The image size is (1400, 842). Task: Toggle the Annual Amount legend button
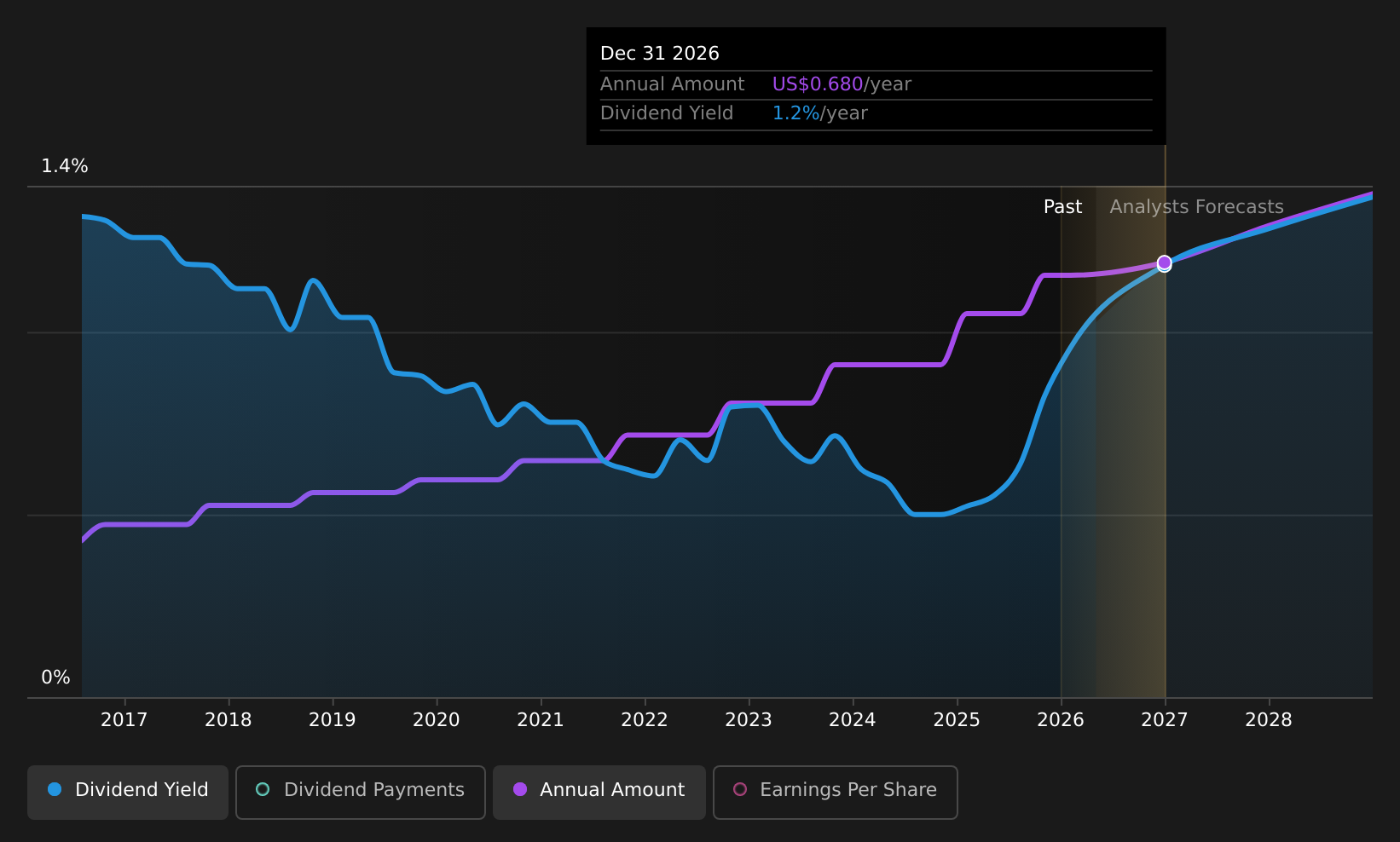click(599, 792)
